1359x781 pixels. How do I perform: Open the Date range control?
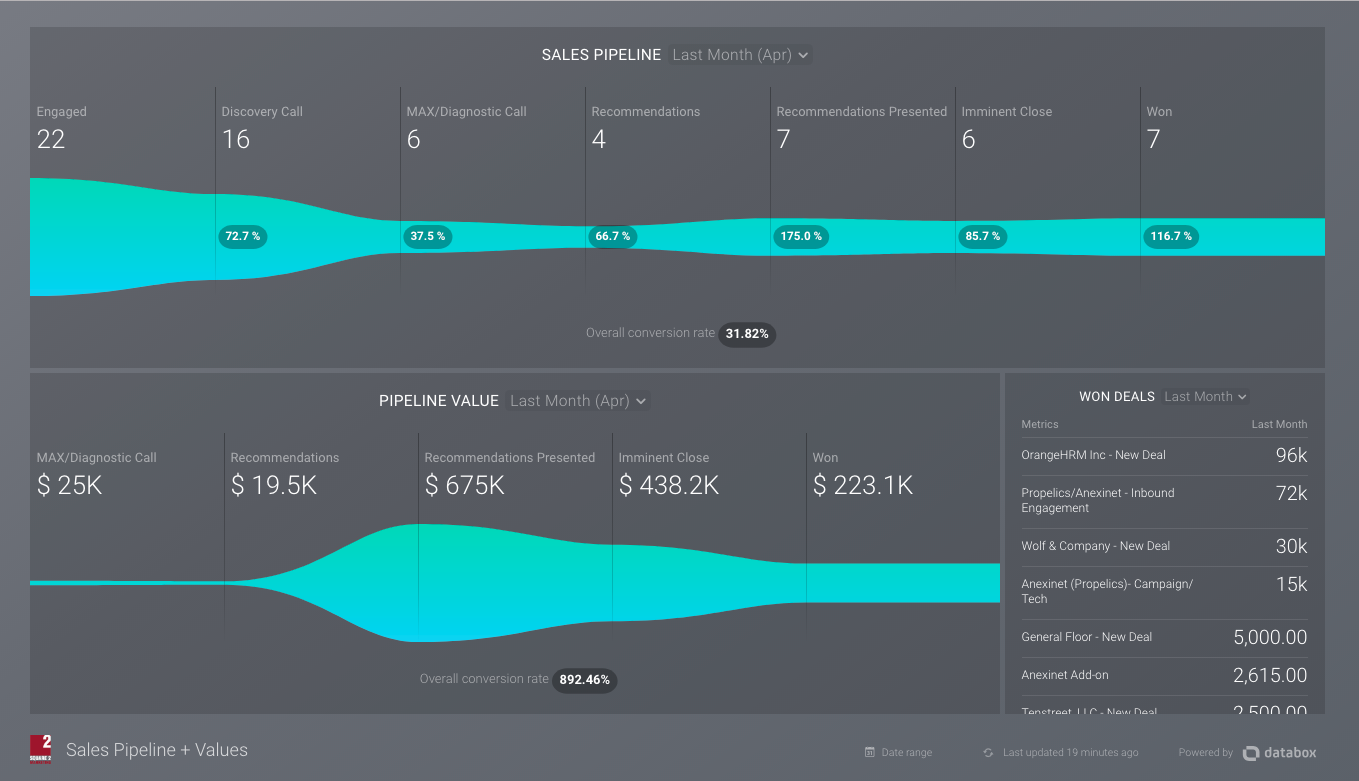pyautogui.click(x=898, y=752)
